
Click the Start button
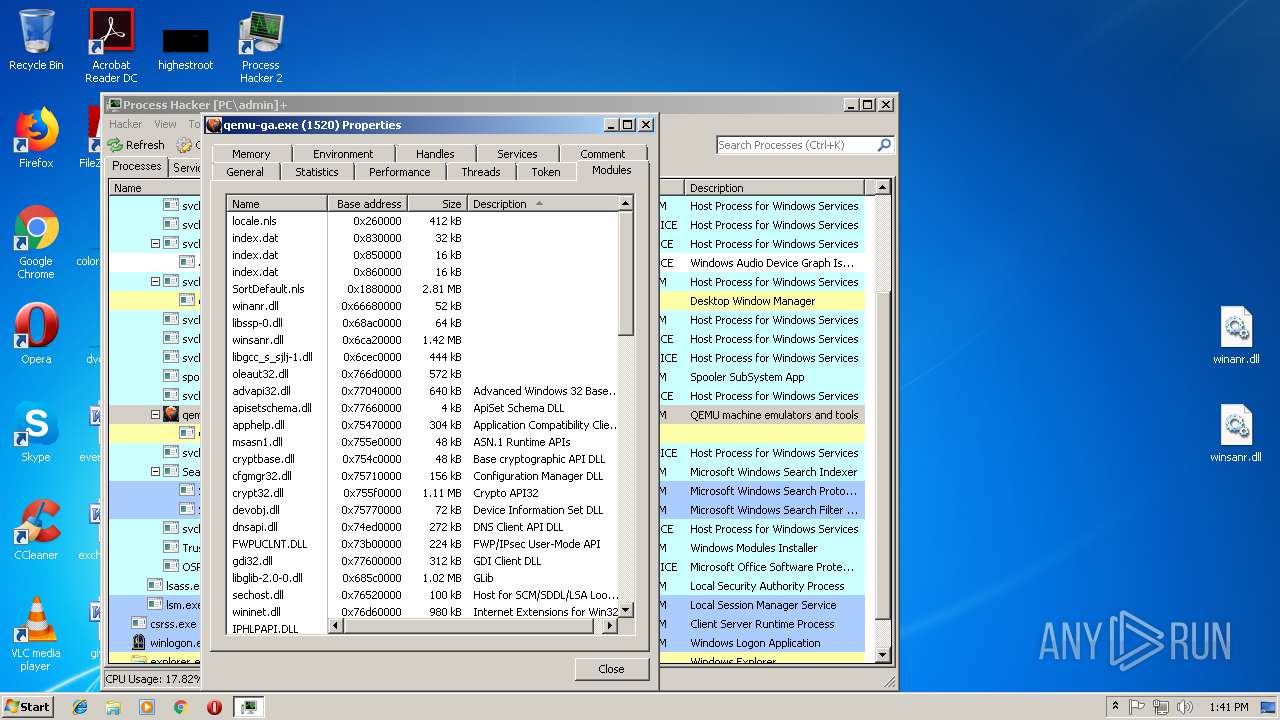tap(27, 706)
